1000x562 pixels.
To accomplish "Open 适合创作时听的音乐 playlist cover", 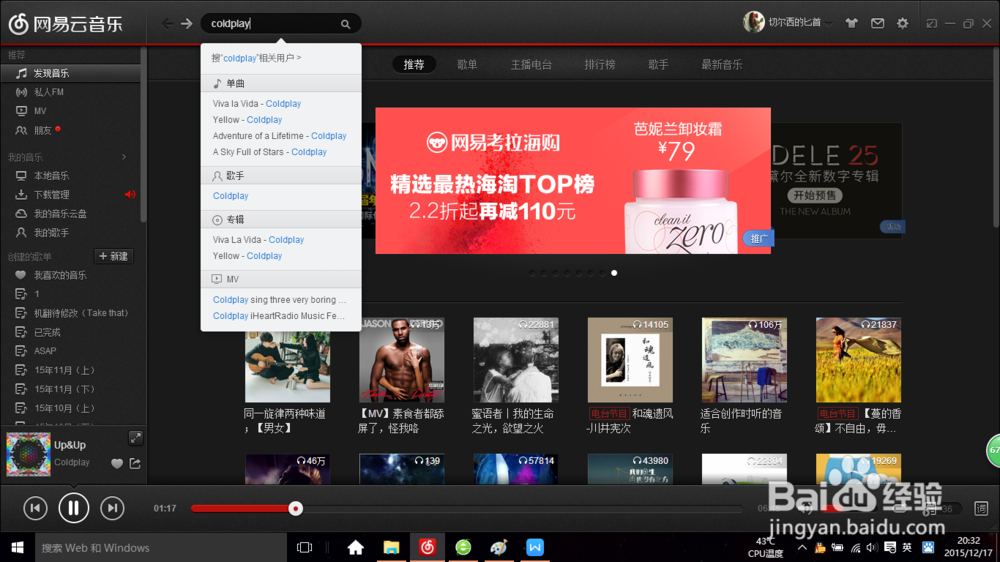I will pyautogui.click(x=744, y=360).
